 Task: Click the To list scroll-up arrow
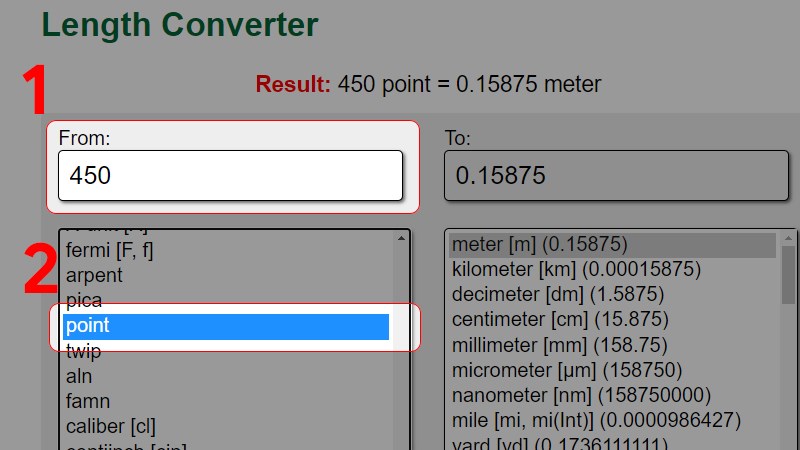[x=789, y=238]
